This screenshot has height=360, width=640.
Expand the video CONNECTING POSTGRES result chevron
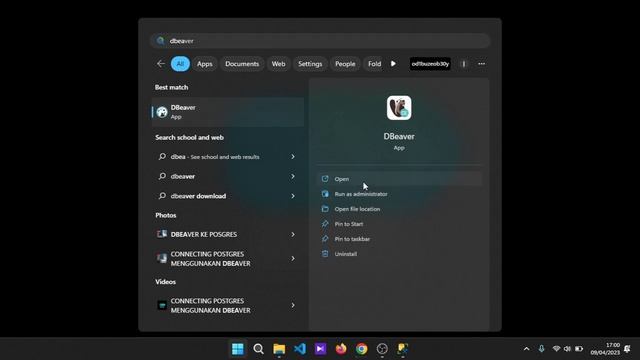click(x=293, y=305)
